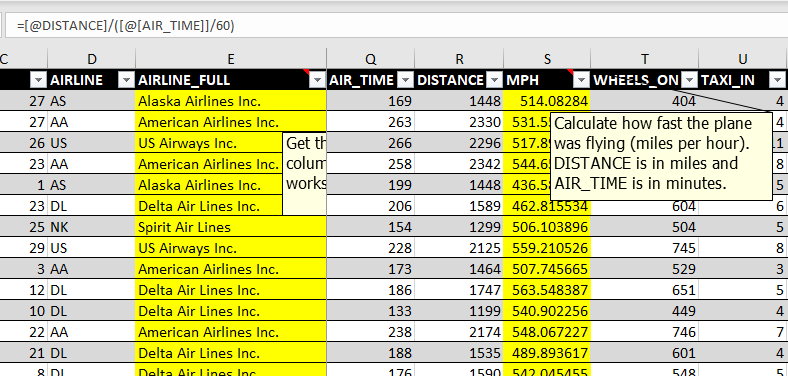Open the DISTANCE column filter dropdown
788x376 pixels.
(x=495, y=80)
